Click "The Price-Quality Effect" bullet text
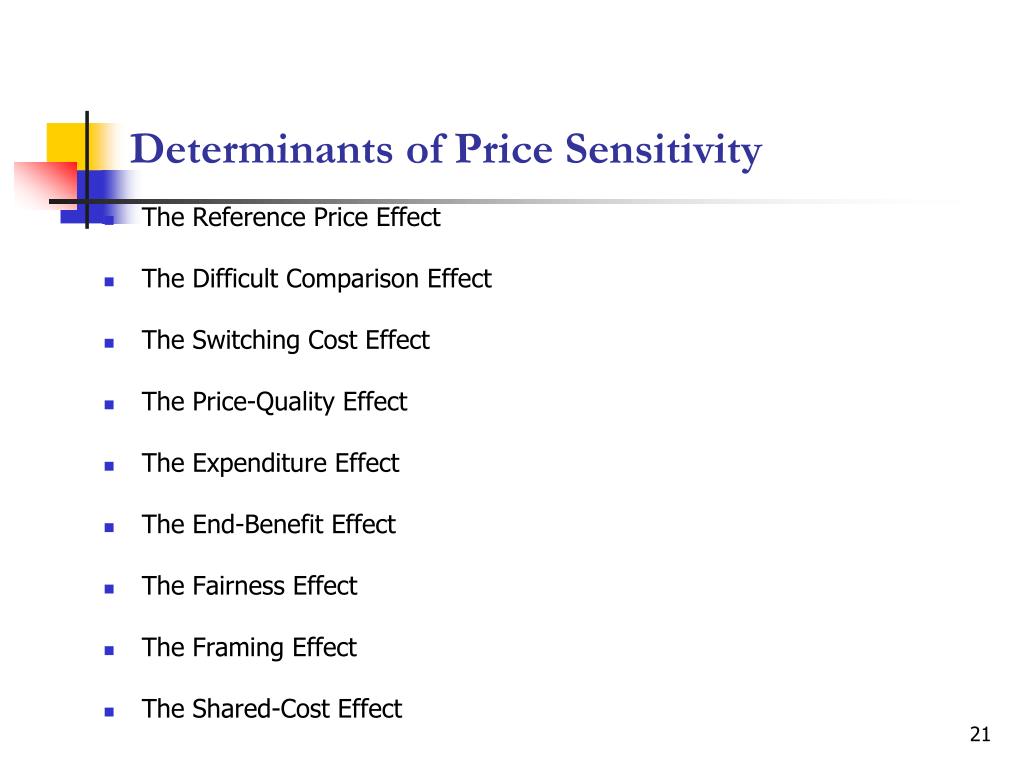The width and height of the screenshot is (1024, 768). (274, 402)
